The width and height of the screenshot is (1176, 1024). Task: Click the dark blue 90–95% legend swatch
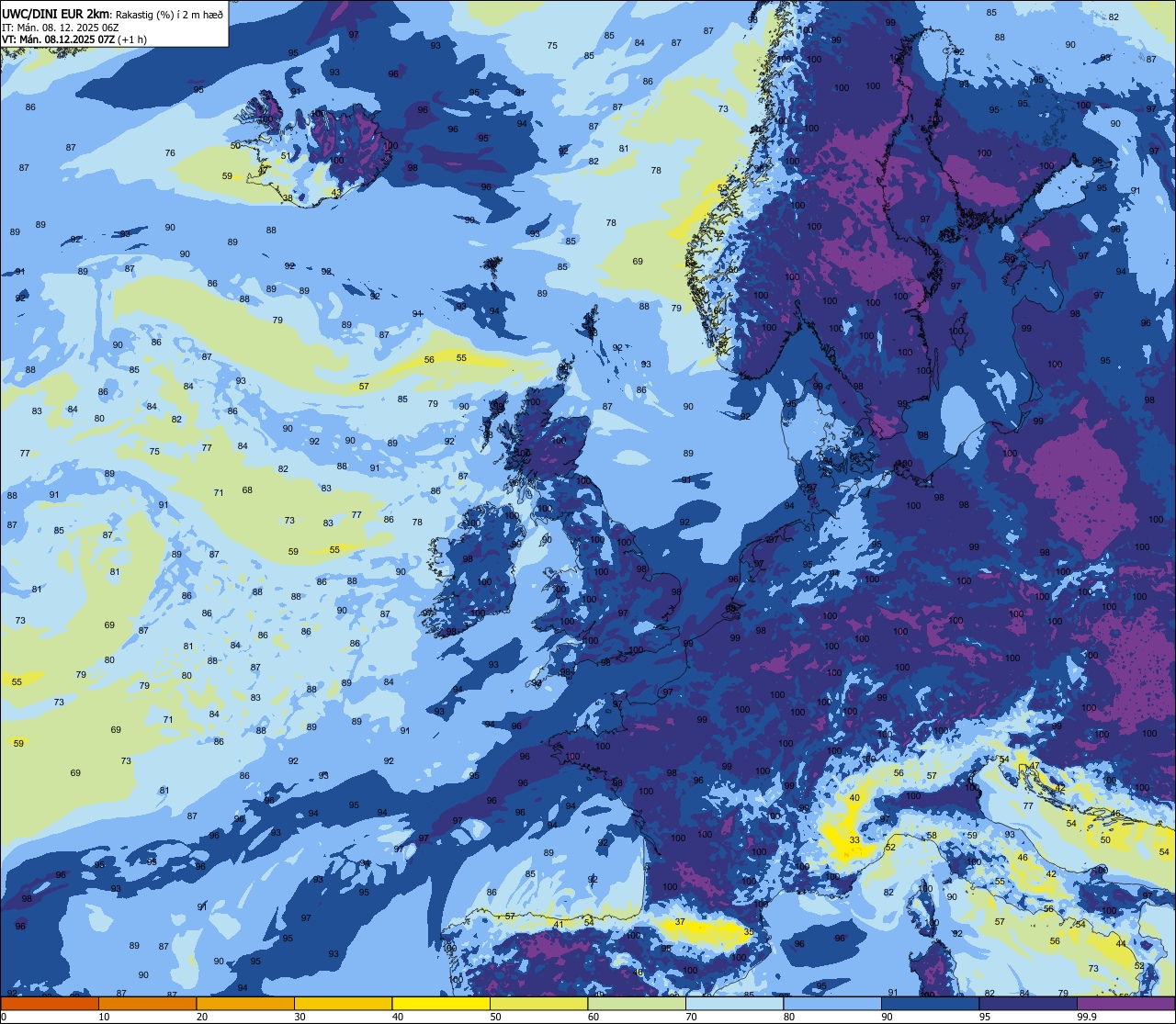(930, 1003)
